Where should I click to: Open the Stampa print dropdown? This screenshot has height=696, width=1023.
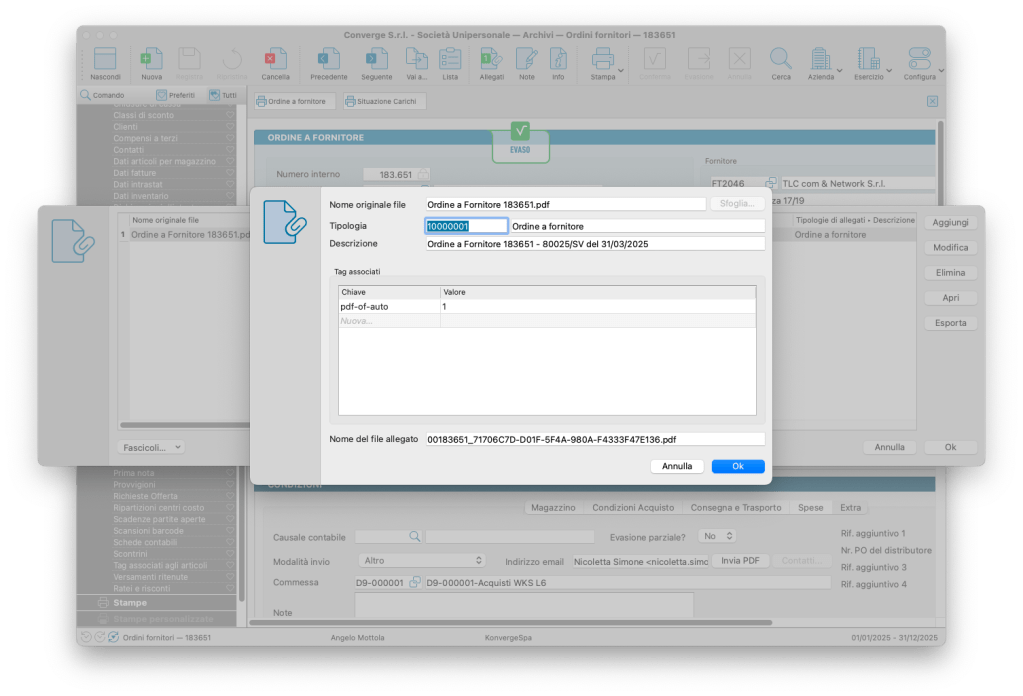click(604, 60)
